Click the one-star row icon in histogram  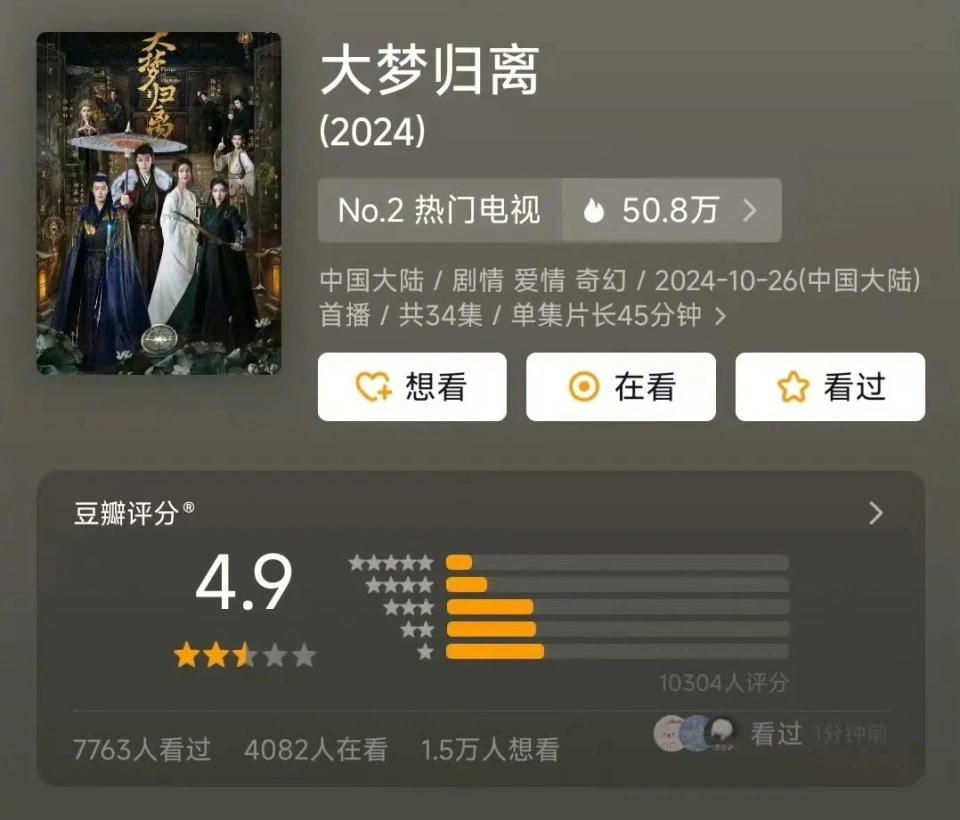426,652
